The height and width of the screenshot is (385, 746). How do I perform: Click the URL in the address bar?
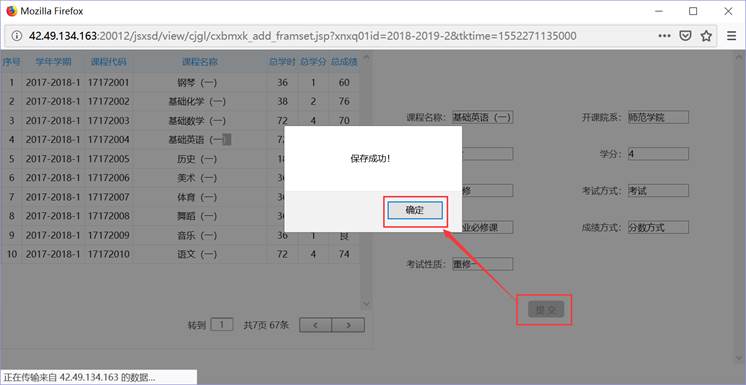pyautogui.click(x=303, y=36)
